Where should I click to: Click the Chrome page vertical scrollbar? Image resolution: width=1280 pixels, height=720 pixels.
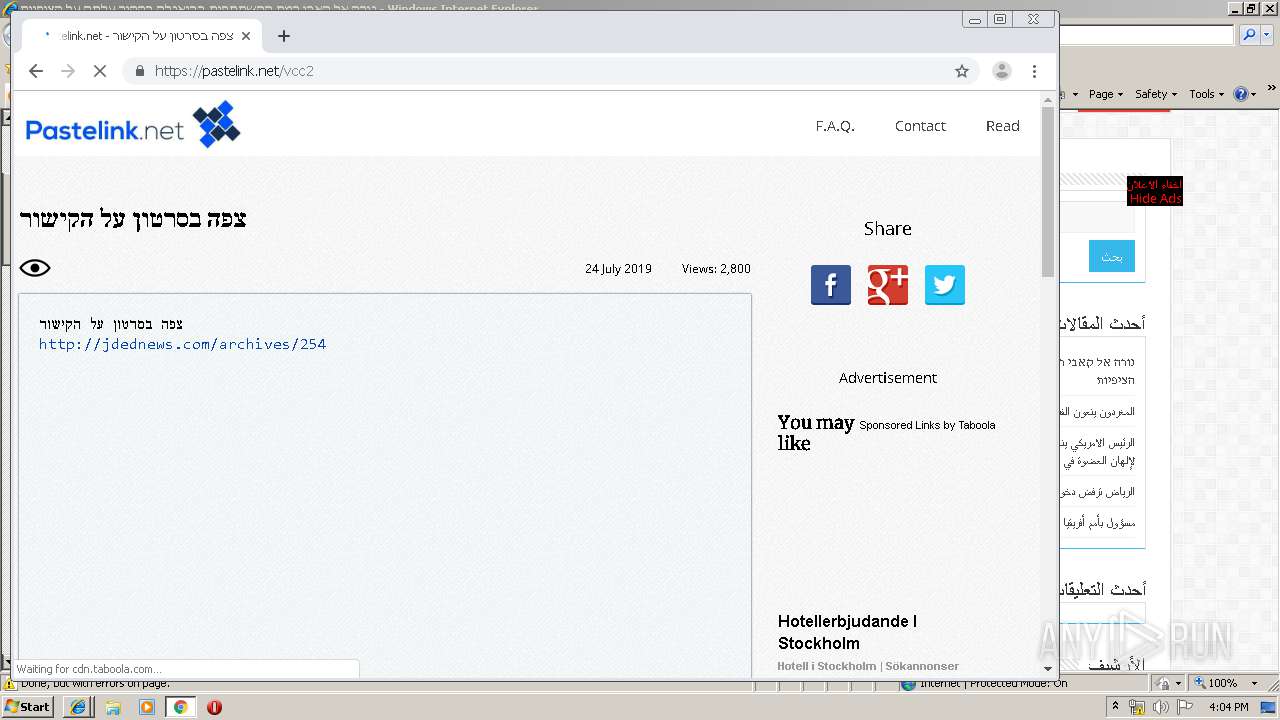click(1048, 192)
